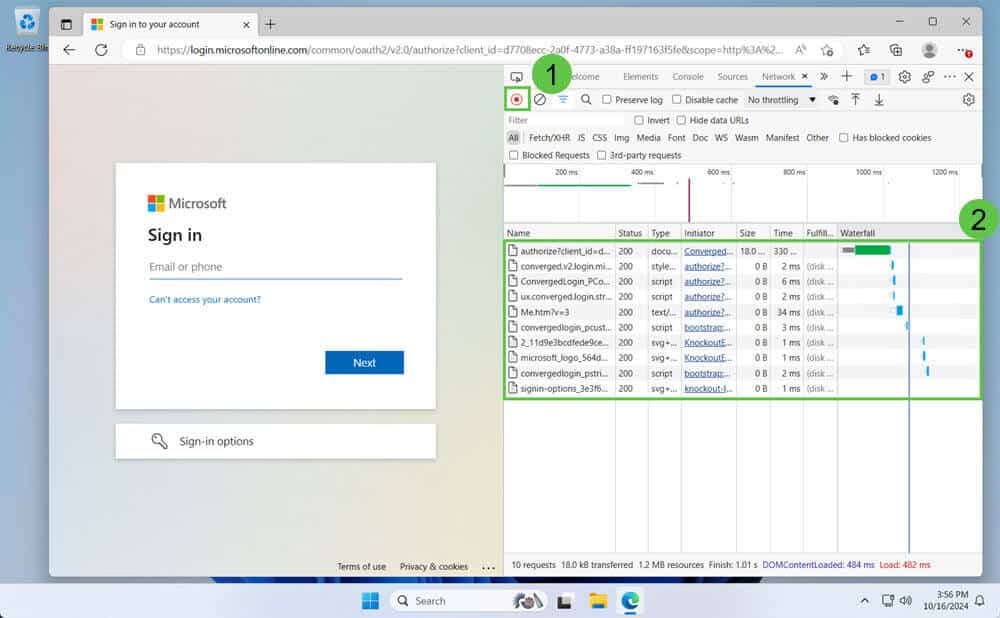1000x618 pixels.
Task: Open DevTools feedback person icon
Action: click(928, 77)
